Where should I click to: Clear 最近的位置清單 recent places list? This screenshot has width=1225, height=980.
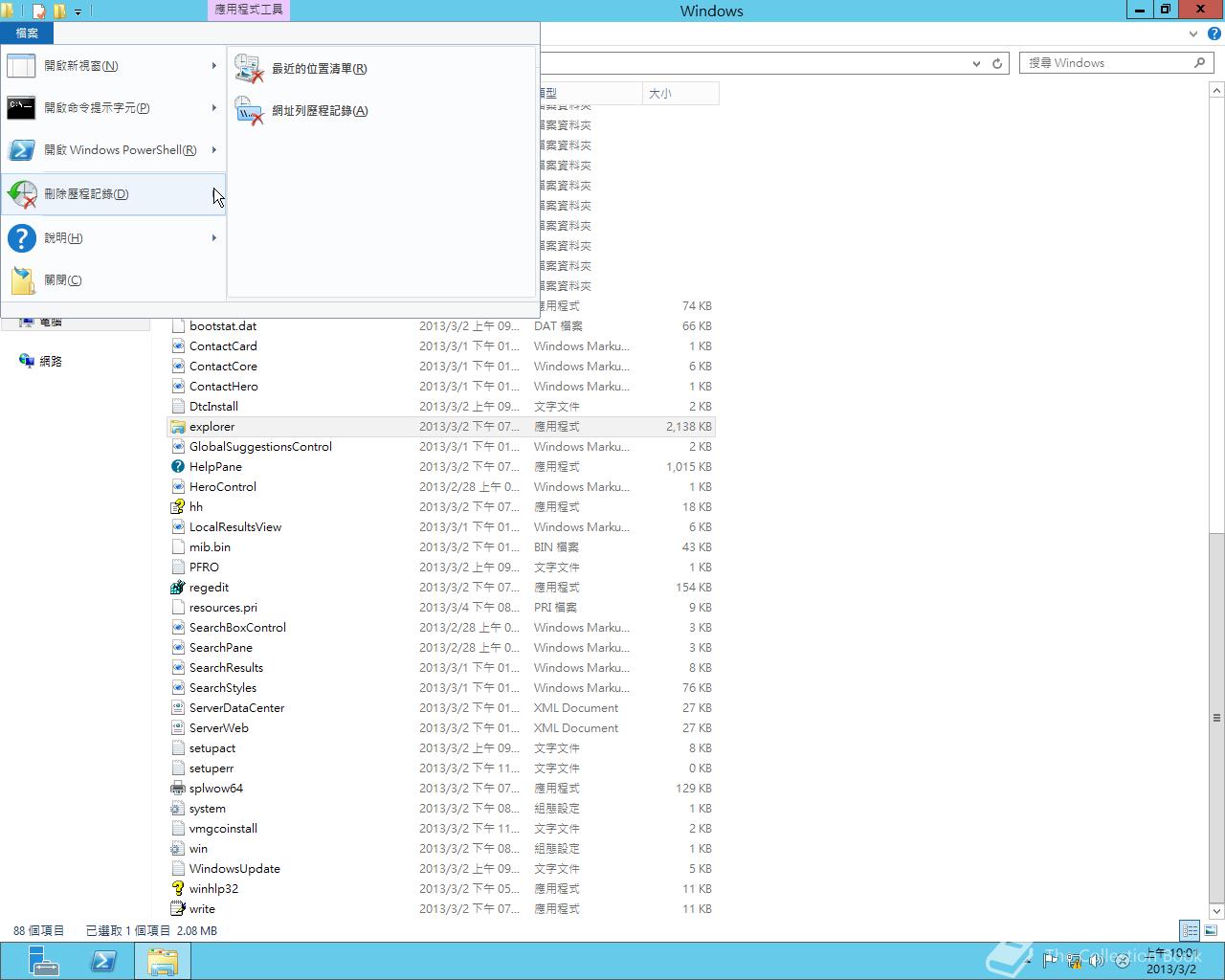pos(383,69)
